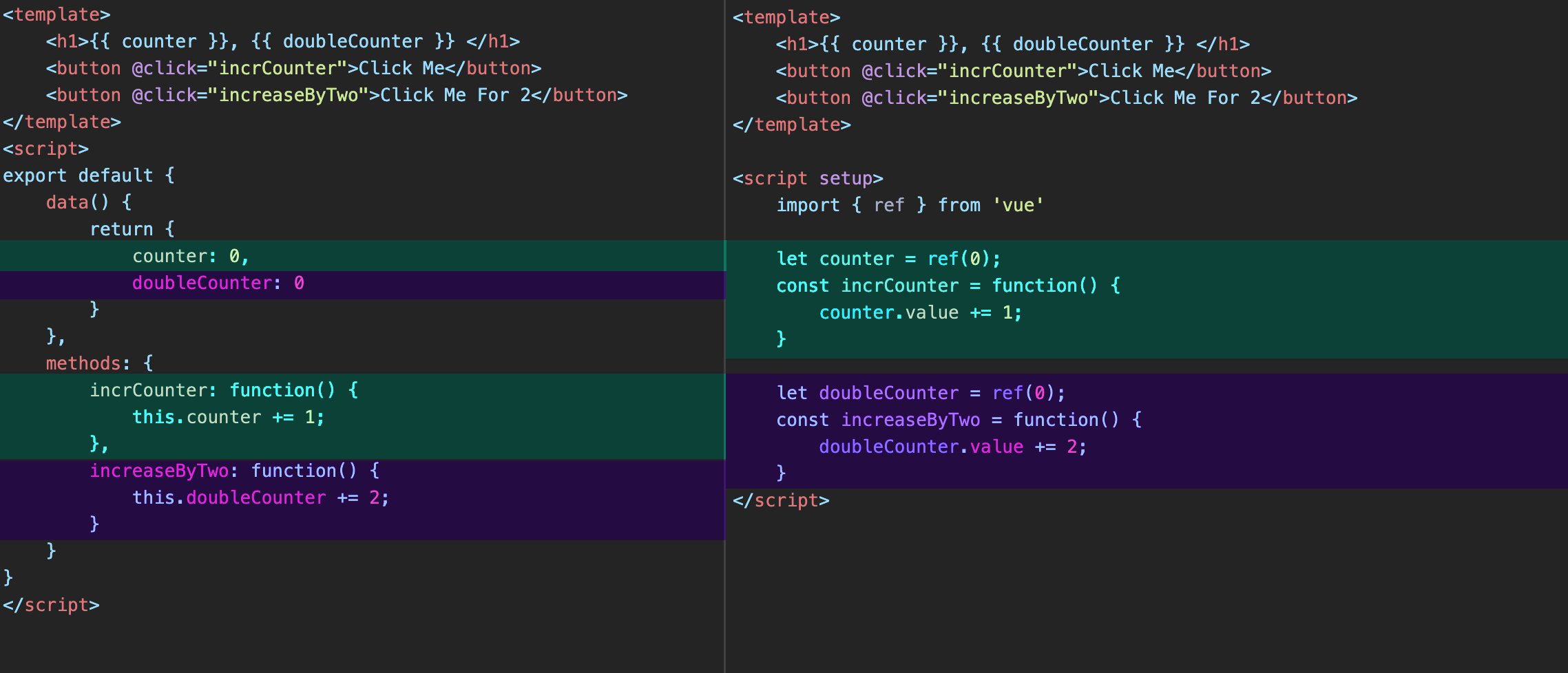The image size is (1568, 673).
Task: Click the closing '</script>' tag in right pane
Action: [x=781, y=500]
